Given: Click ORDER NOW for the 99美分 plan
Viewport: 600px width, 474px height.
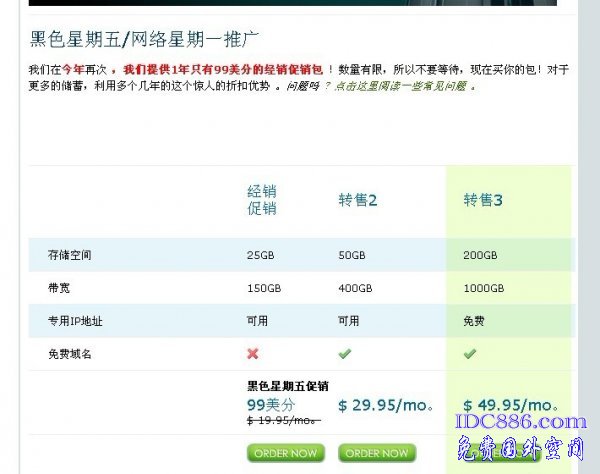Looking at the screenshot, I should coord(285,453).
